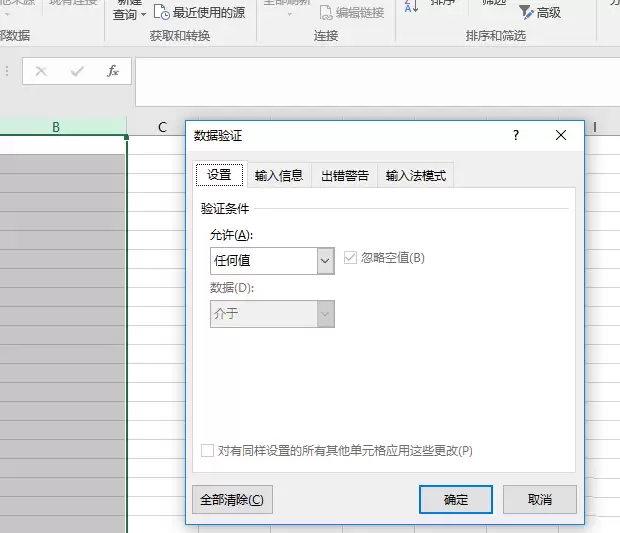Image resolution: width=620 pixels, height=533 pixels.
Task: Click the confirm checkmark in formula bar
Action: click(x=77, y=71)
